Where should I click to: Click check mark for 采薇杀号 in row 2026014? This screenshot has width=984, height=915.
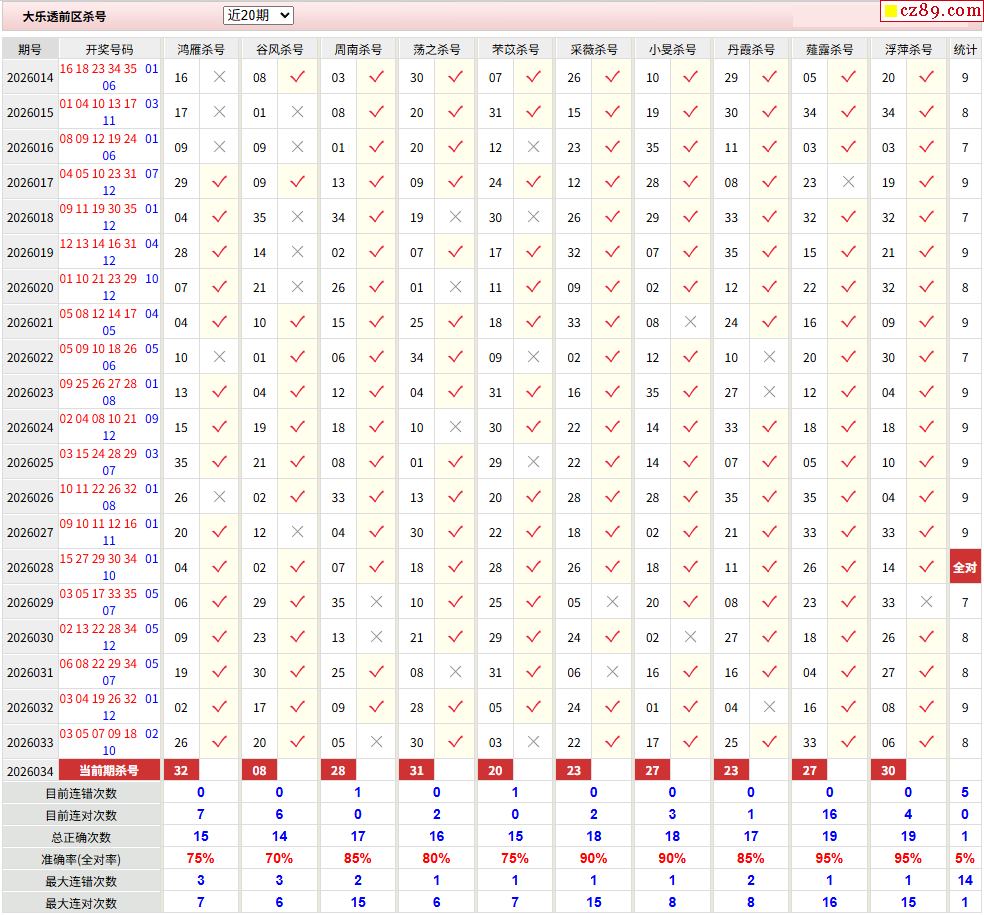[x=612, y=77]
